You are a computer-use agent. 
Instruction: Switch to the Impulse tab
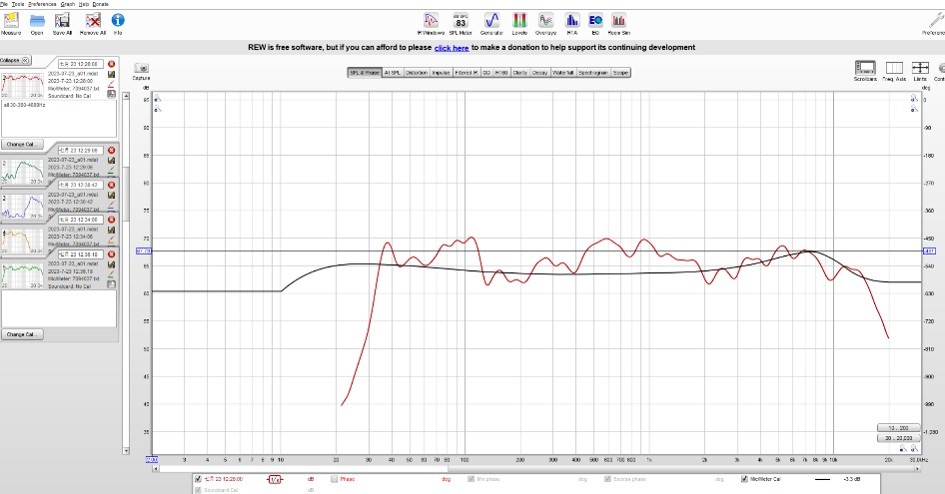(441, 72)
